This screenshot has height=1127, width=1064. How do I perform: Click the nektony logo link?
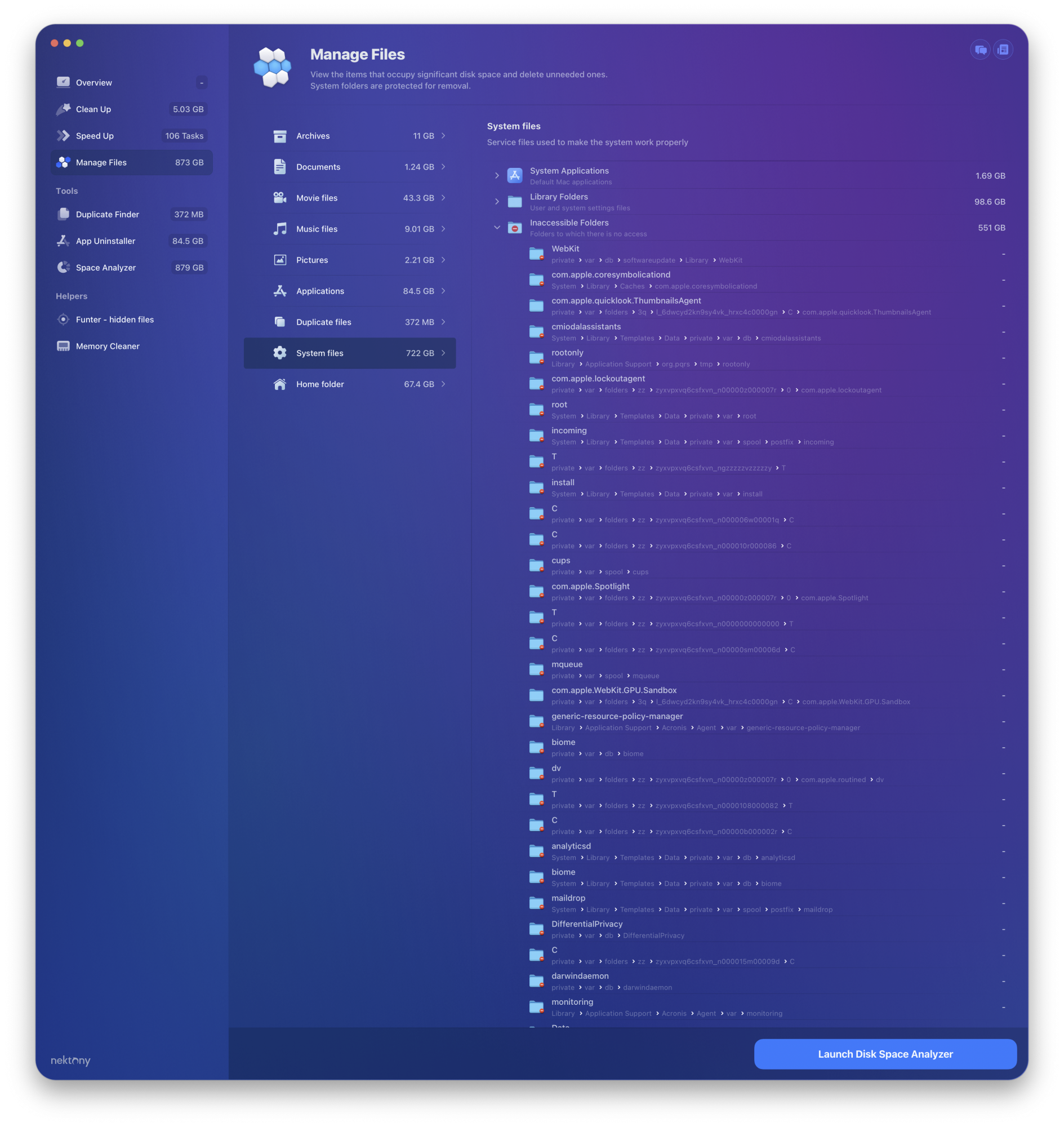point(70,1061)
